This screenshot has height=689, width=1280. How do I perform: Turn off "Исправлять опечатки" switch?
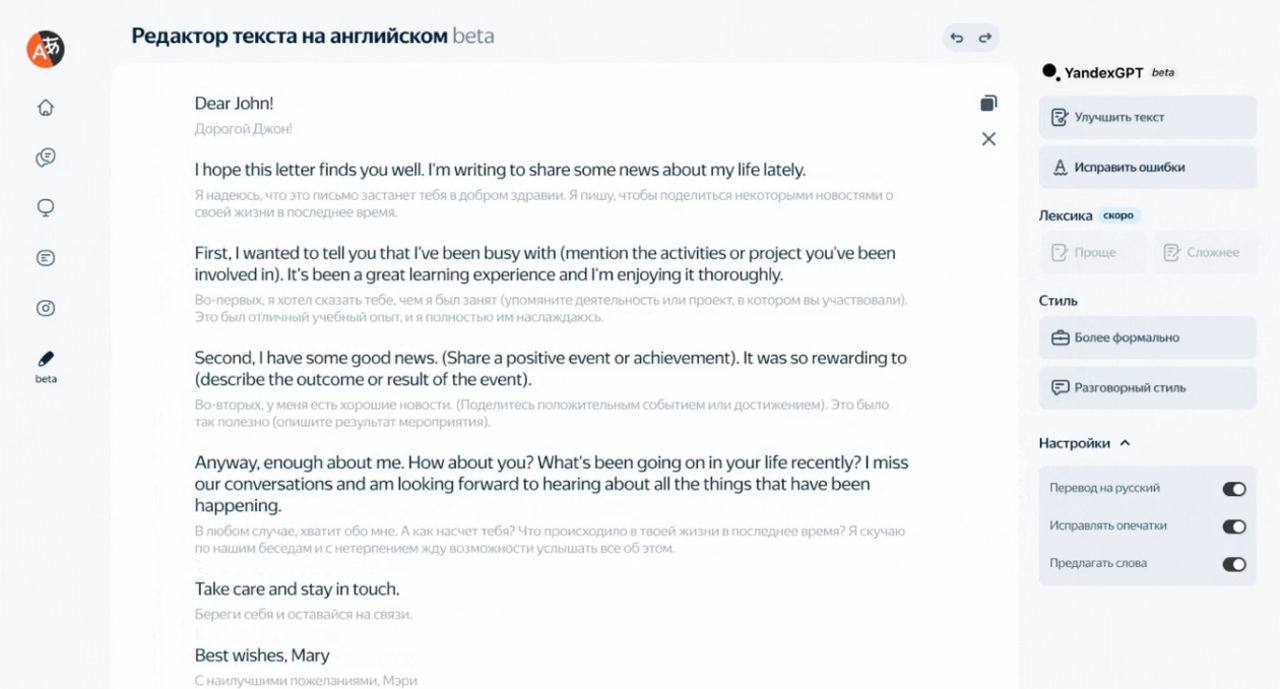point(1234,526)
